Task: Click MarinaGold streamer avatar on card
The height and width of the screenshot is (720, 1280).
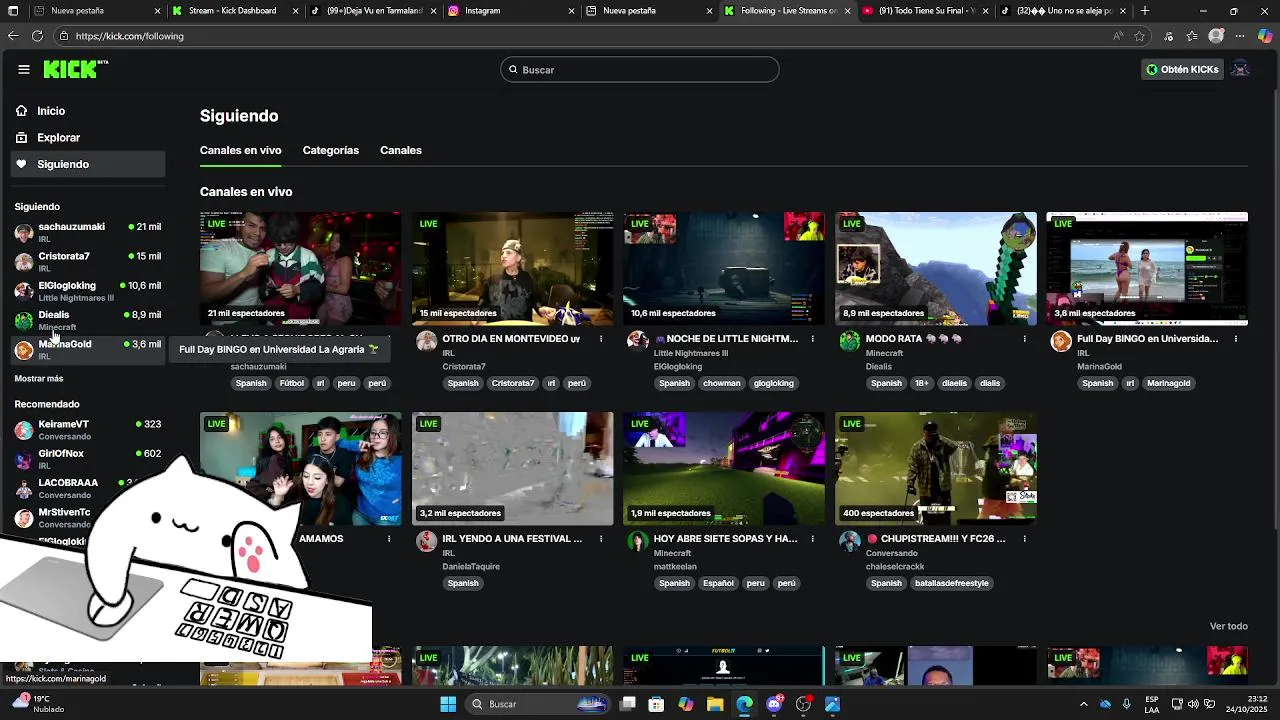Action: [1061, 341]
